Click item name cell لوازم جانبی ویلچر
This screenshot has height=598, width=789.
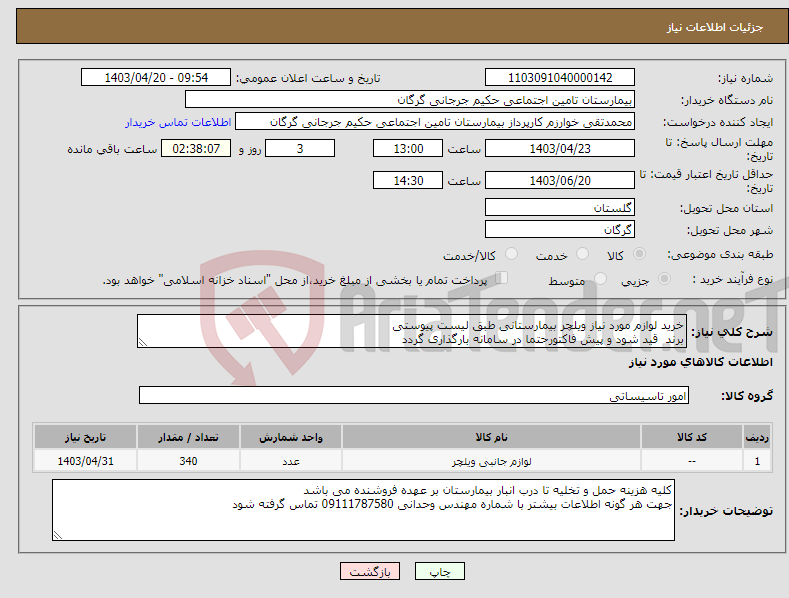click(x=491, y=461)
